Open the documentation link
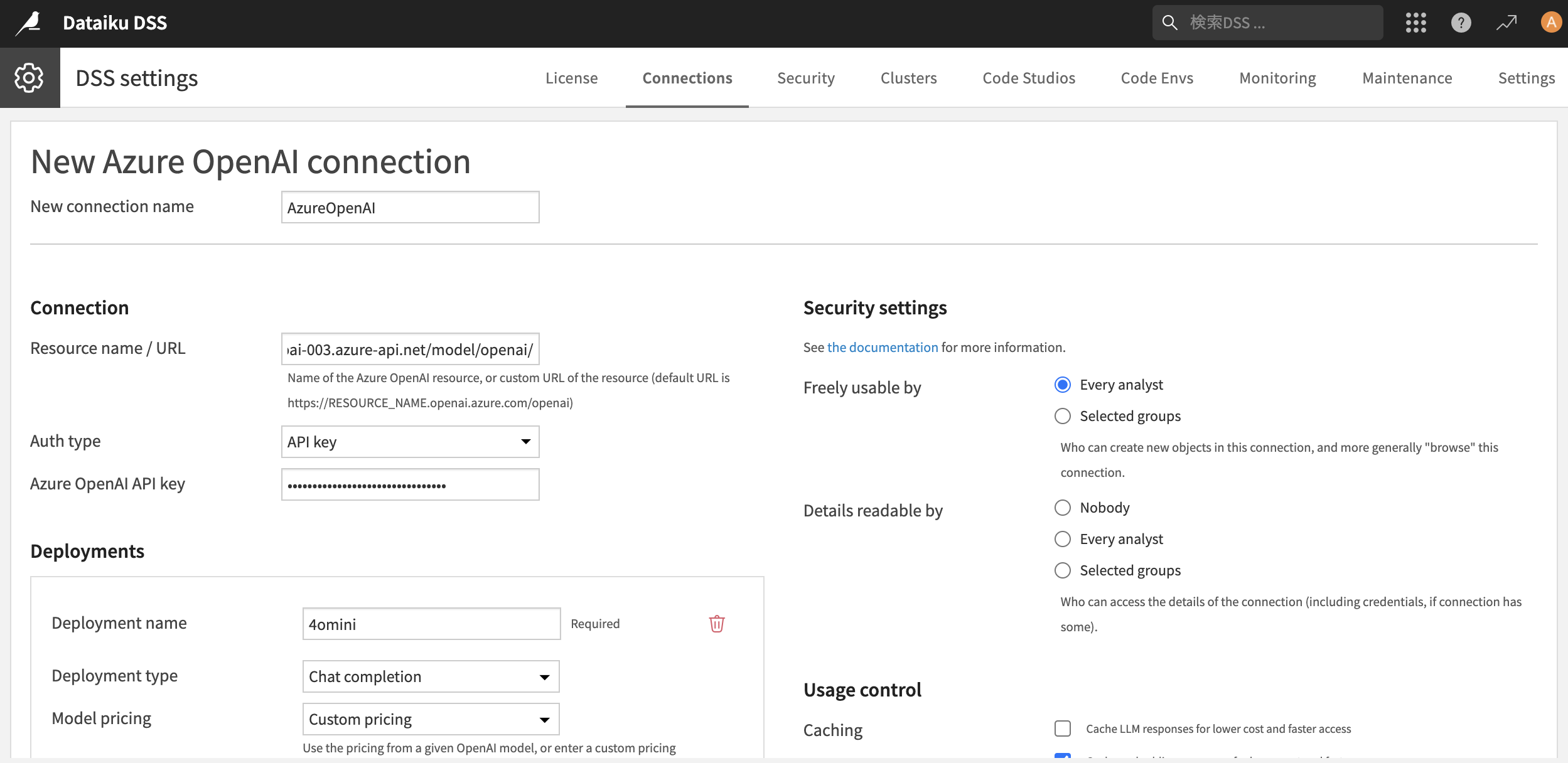Image resolution: width=1568 pixels, height=763 pixels. [882, 347]
